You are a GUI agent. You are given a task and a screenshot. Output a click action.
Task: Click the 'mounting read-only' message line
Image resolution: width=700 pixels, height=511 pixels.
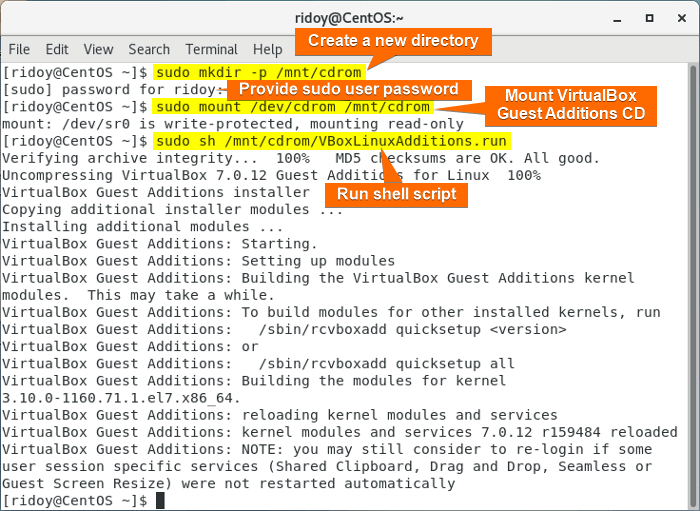[x=233, y=124]
